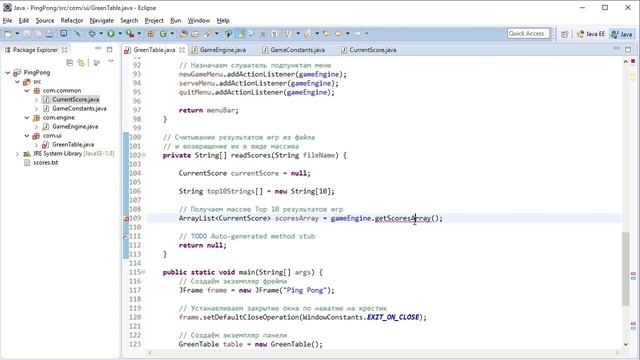Toggle Show Whitespace Characters icon
This screenshot has height=360, width=640.
275,34
